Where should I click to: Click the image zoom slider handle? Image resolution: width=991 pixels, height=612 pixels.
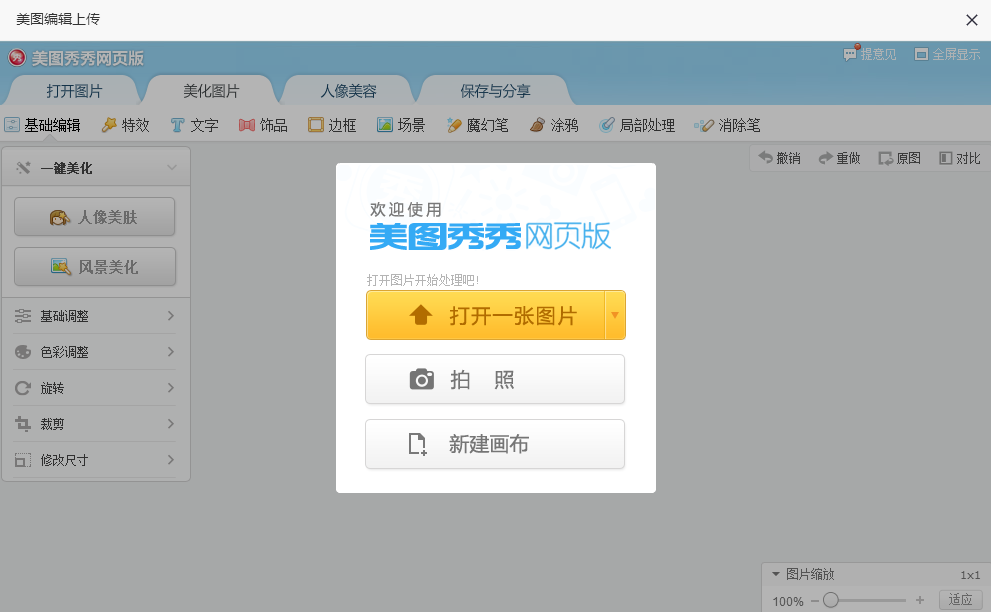[x=830, y=600]
